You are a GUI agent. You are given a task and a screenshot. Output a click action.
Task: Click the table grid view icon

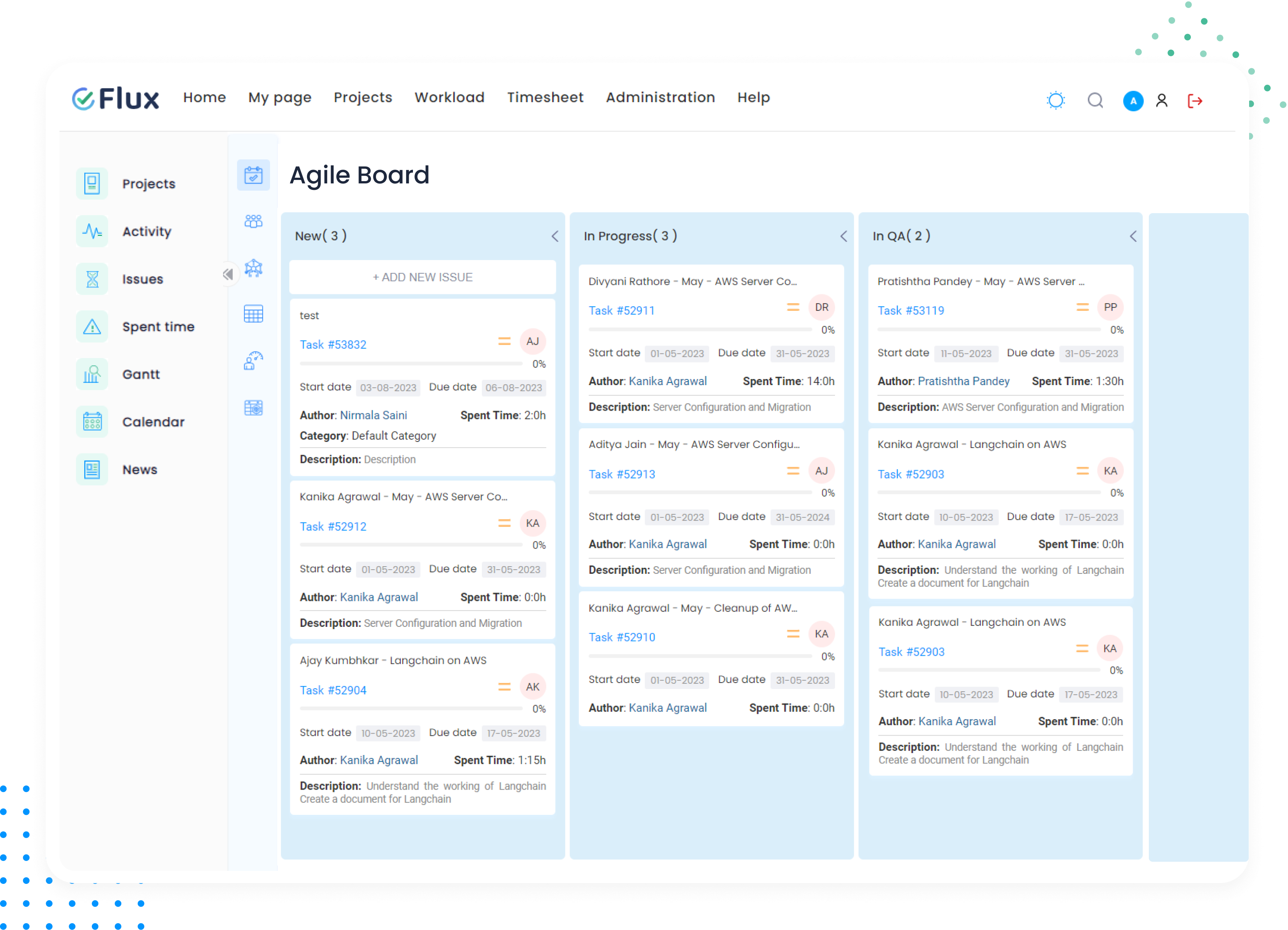[x=253, y=314]
